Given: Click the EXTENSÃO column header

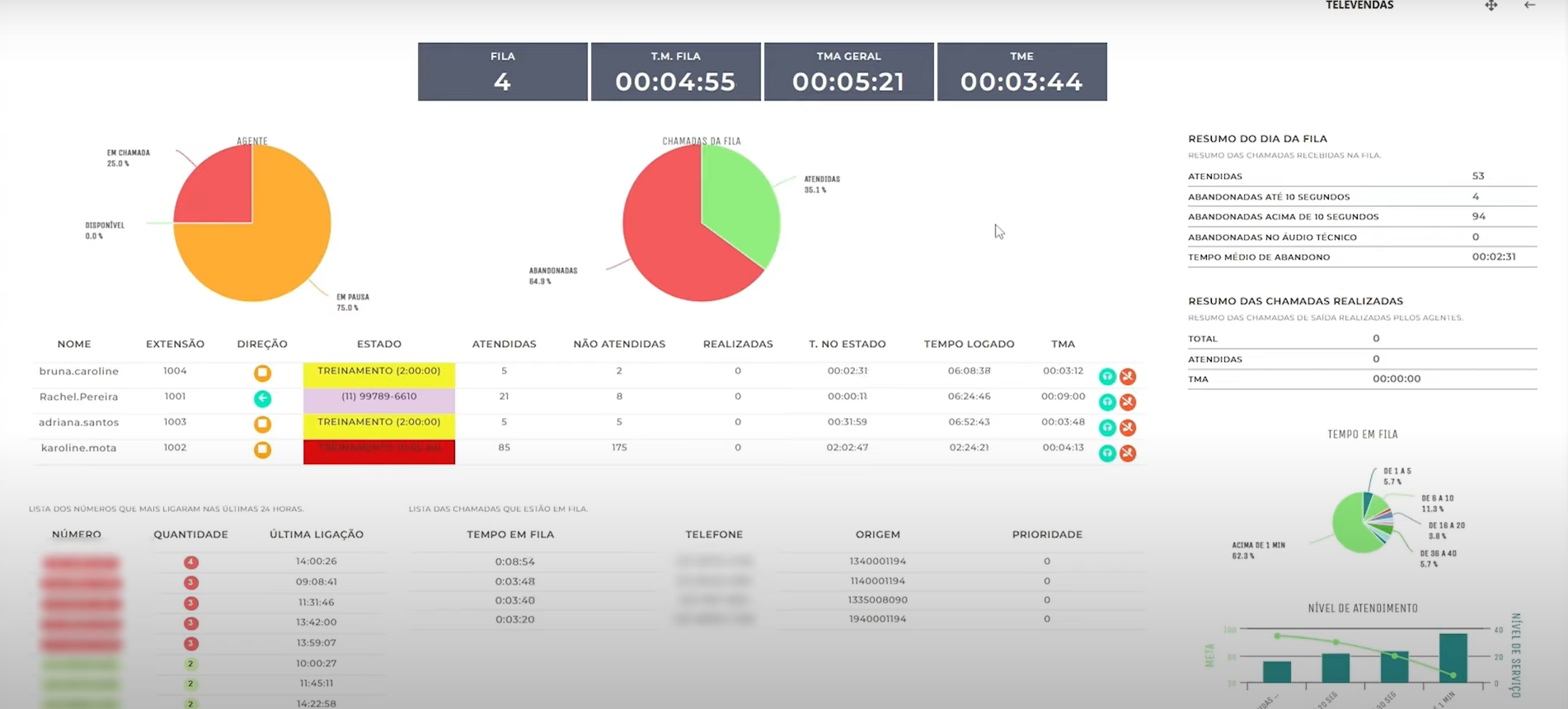Looking at the screenshot, I should click(175, 344).
